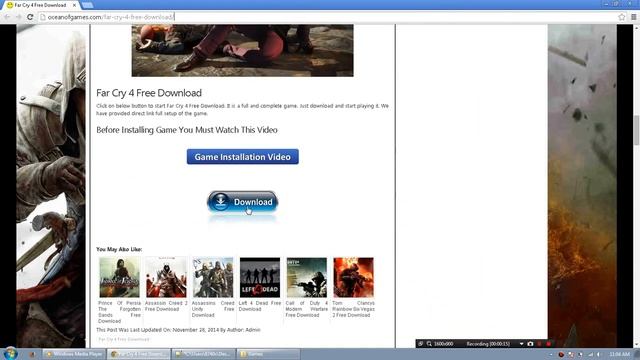This screenshot has width=640, height=360.
Task: Click the Game Installation Video button
Action: (242, 157)
